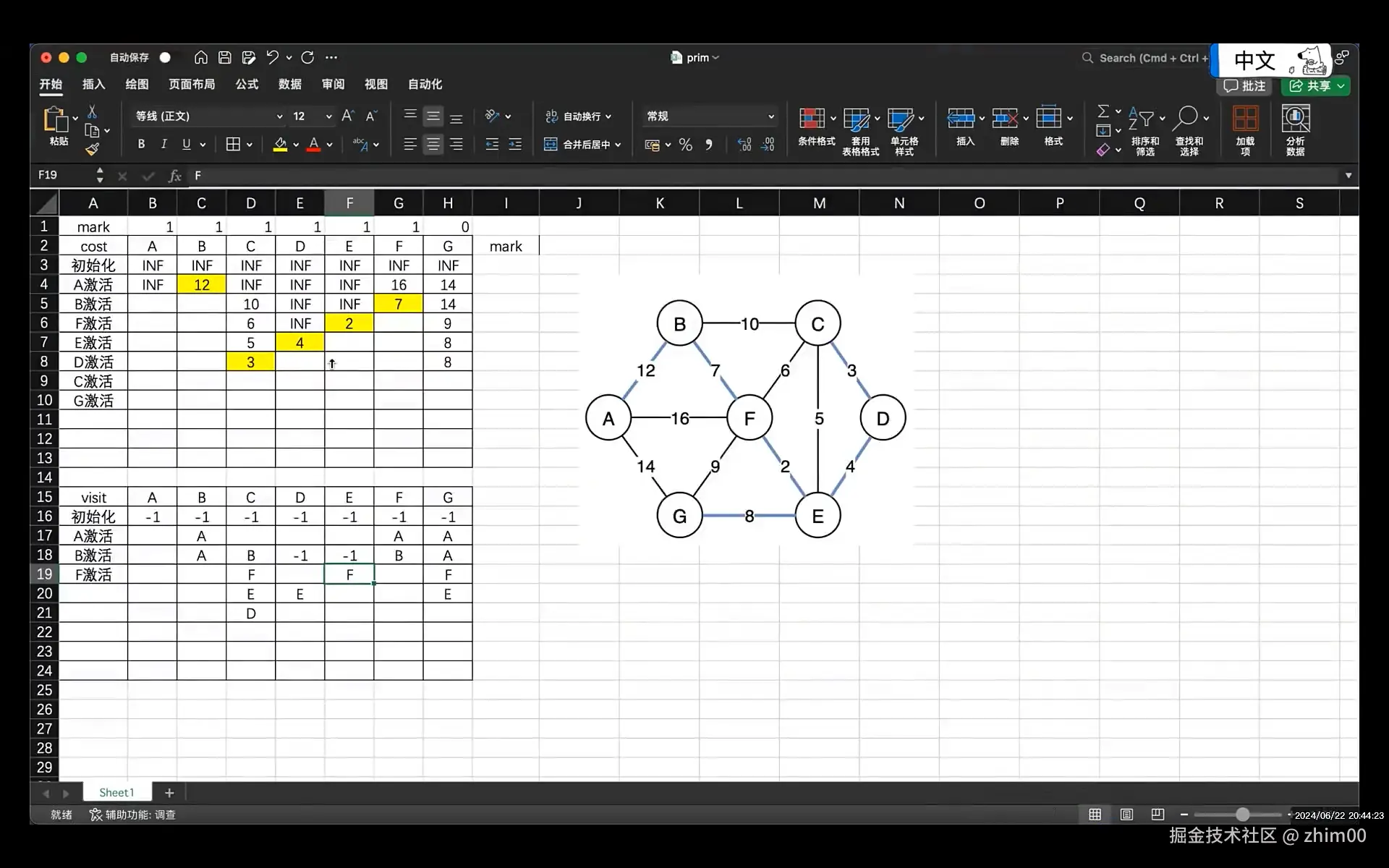Toggle bold formatting

tap(141, 145)
